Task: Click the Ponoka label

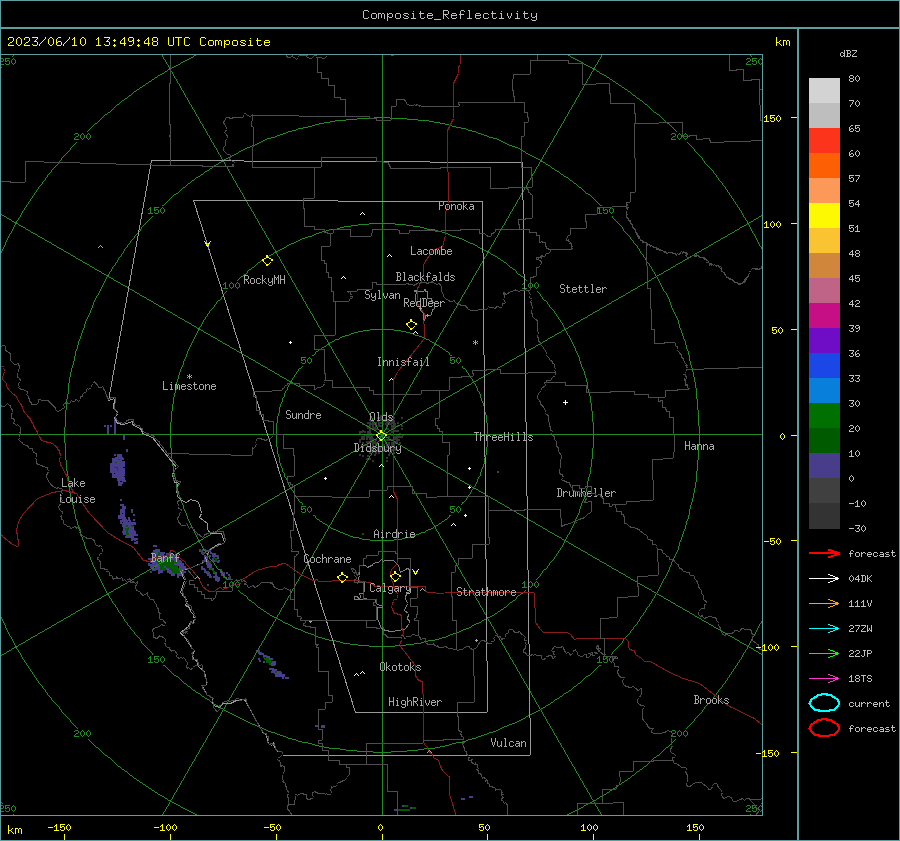Action: [456, 206]
